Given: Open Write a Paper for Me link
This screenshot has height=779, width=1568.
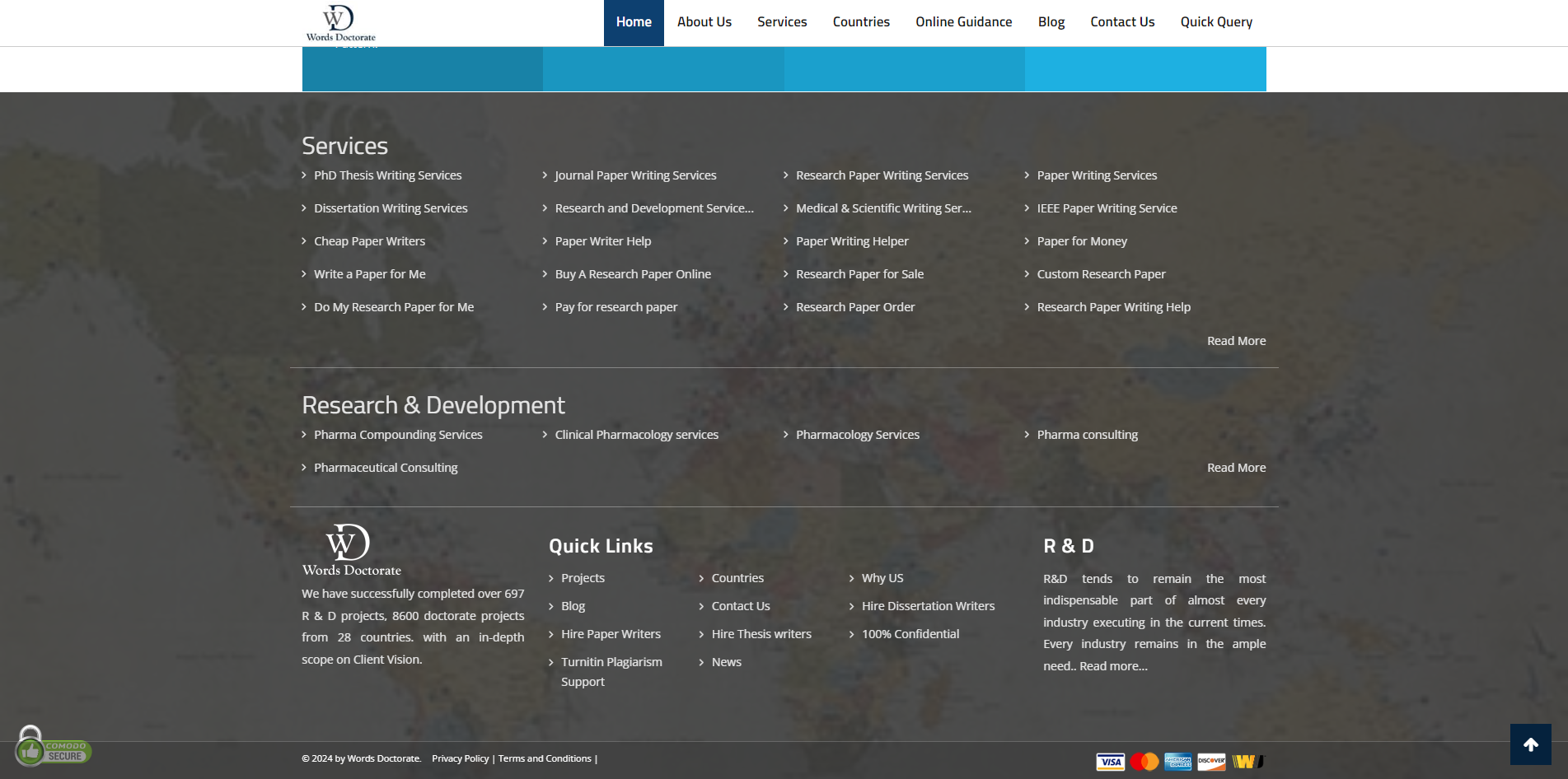Looking at the screenshot, I should coord(370,274).
